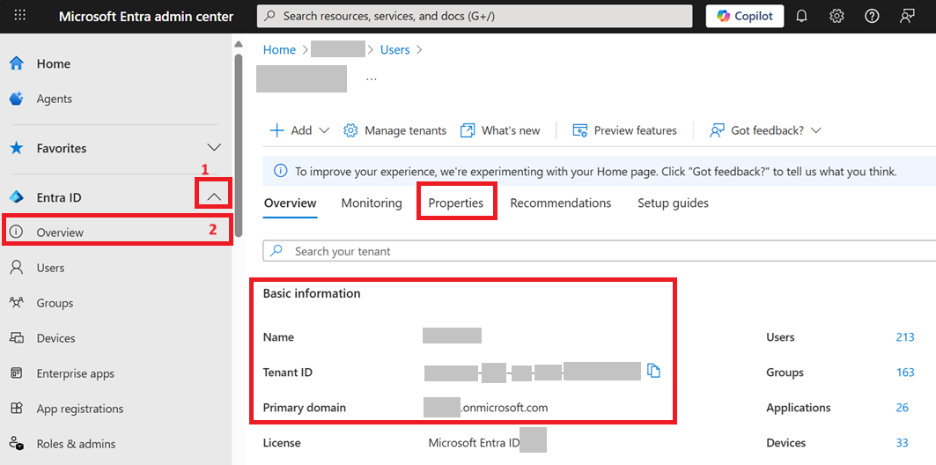
Task: Click the sidebar vertical scrollbar
Action: 239,146
